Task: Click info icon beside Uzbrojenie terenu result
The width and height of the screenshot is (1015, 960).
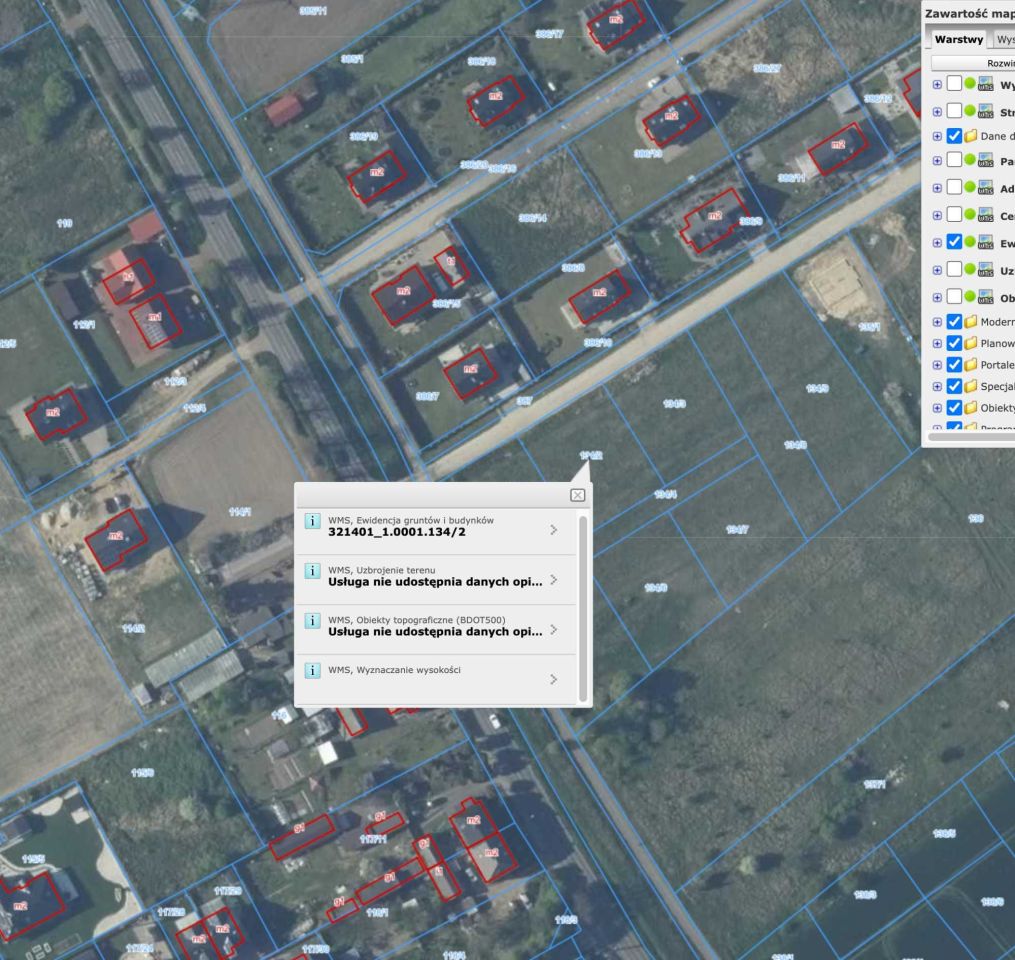Action: 312,571
